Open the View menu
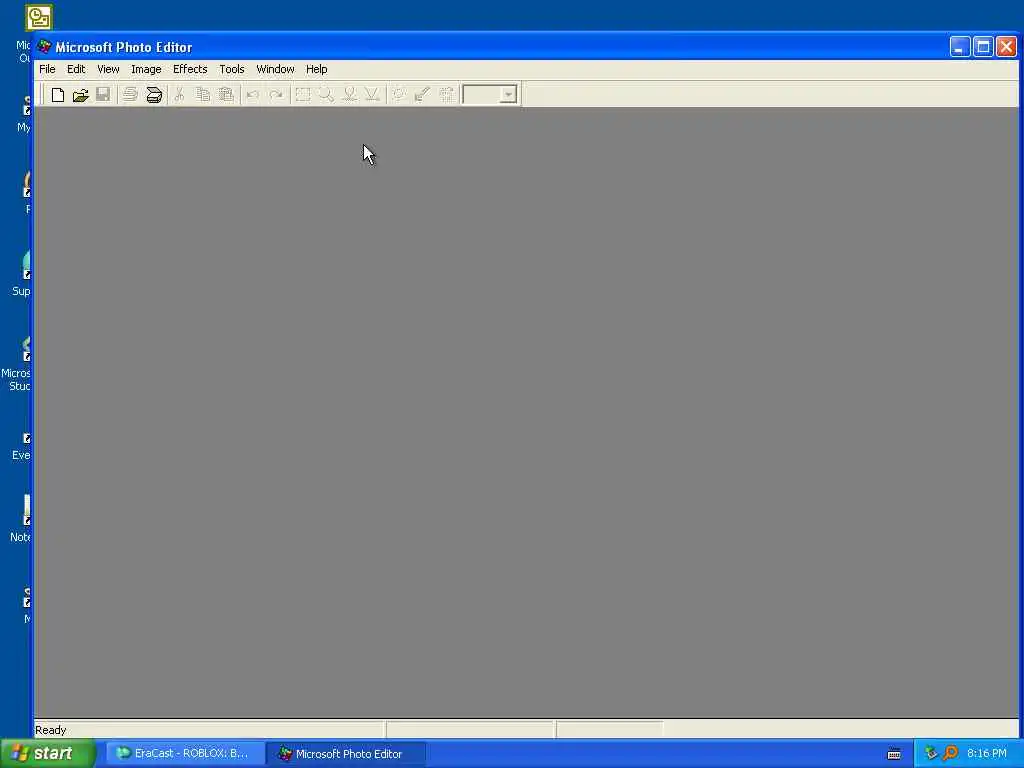This screenshot has height=768, width=1024. pyautogui.click(x=108, y=69)
